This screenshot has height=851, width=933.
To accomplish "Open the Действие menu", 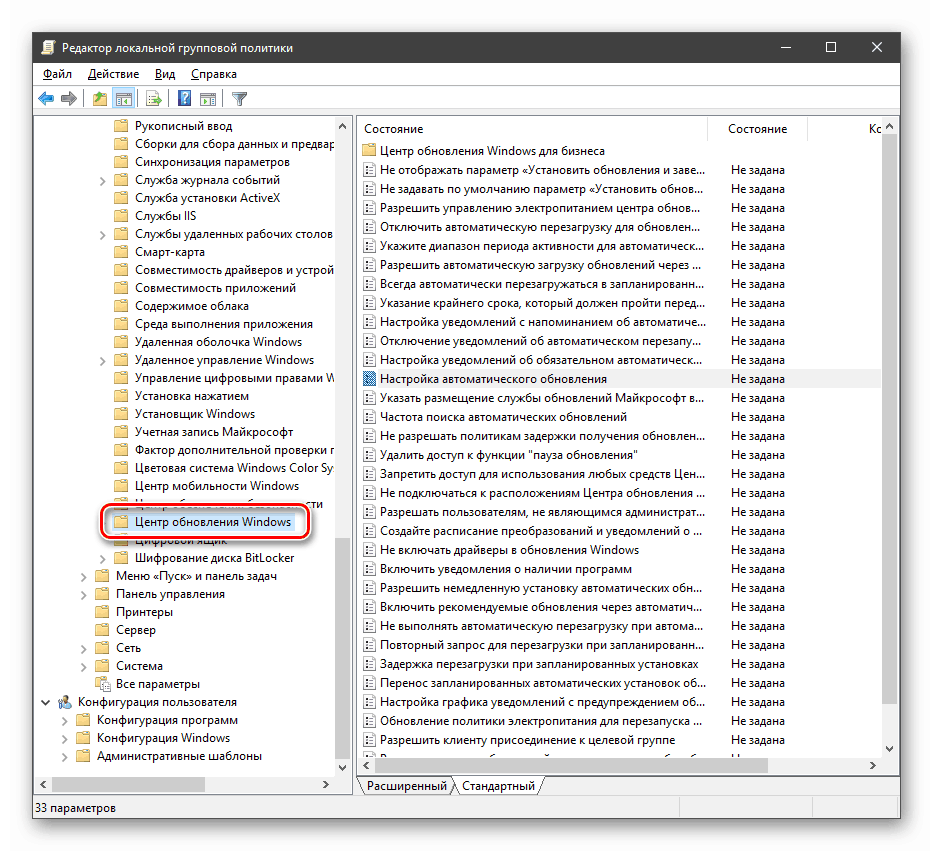I will (113, 74).
